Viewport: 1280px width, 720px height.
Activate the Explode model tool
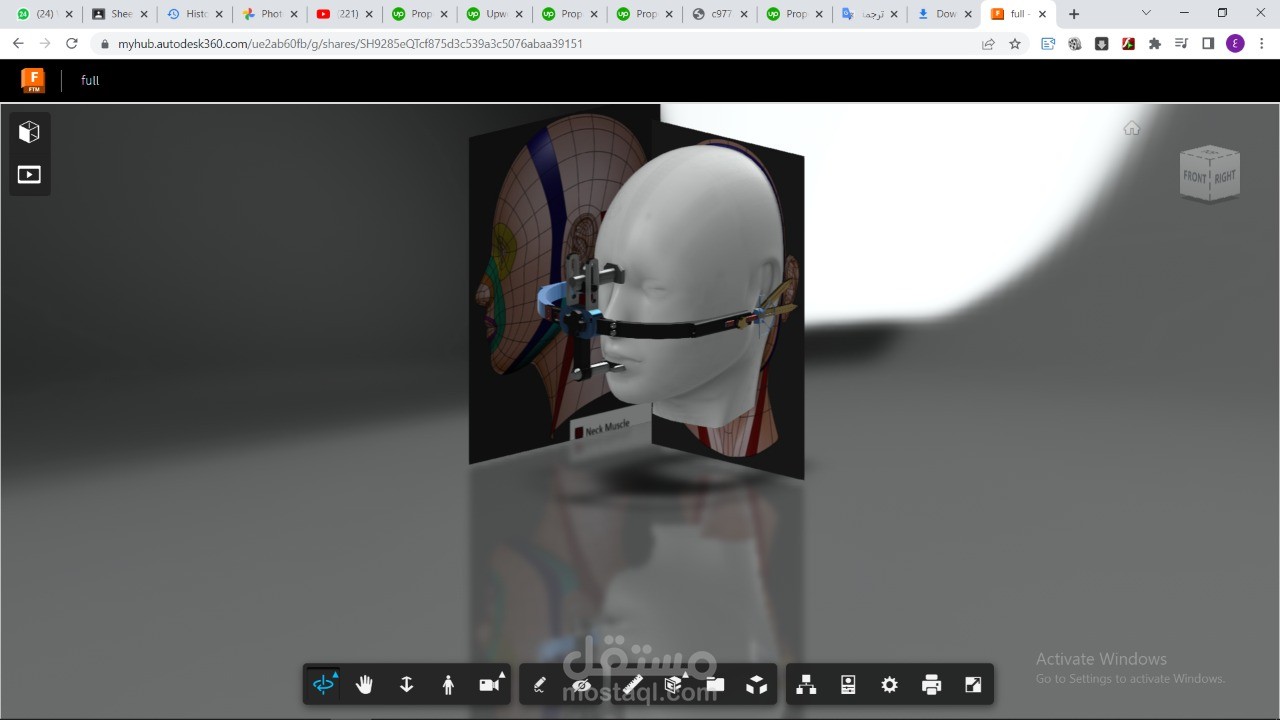tap(757, 685)
